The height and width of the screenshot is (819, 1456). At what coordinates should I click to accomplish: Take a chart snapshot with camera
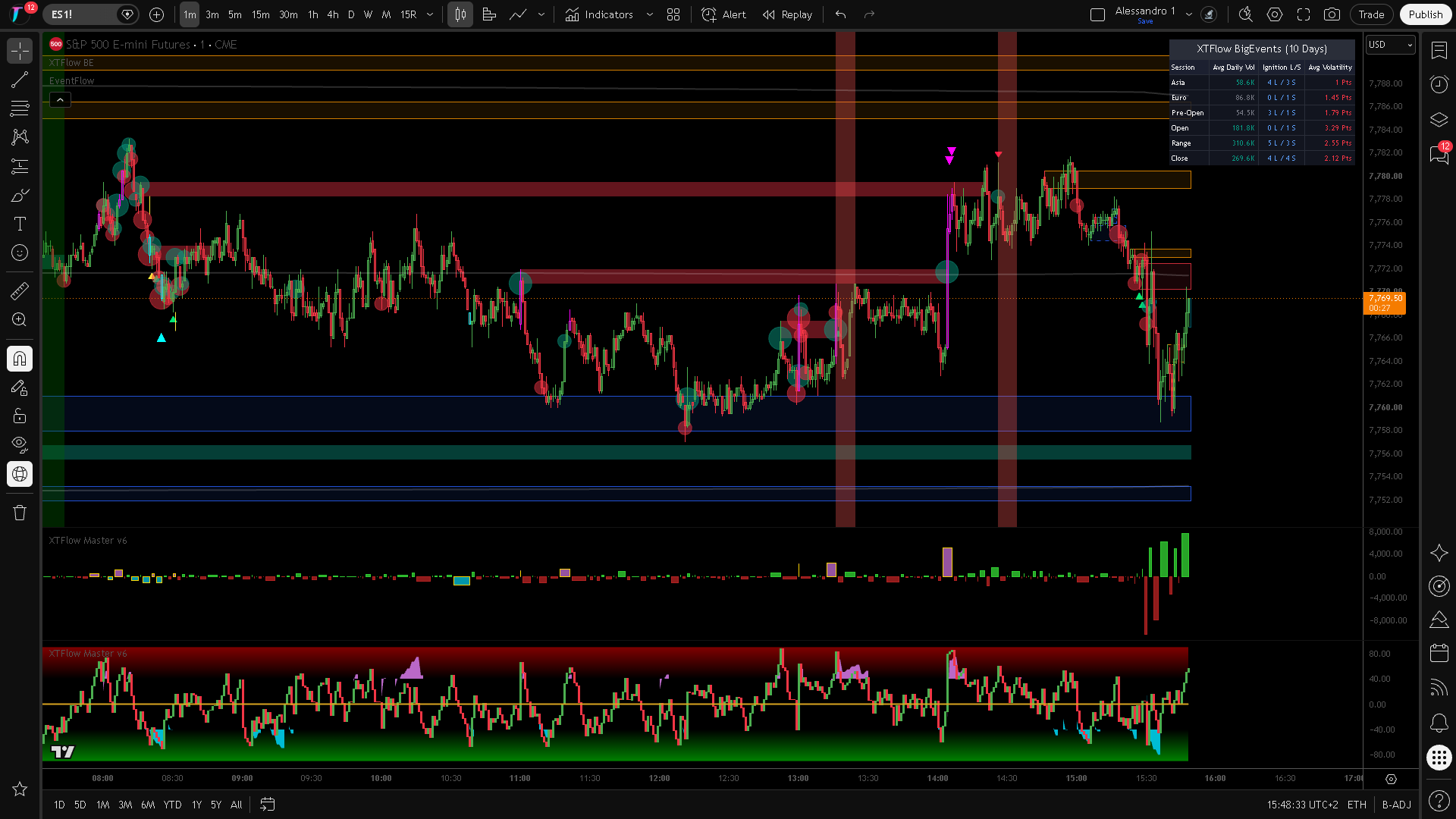[x=1332, y=14]
